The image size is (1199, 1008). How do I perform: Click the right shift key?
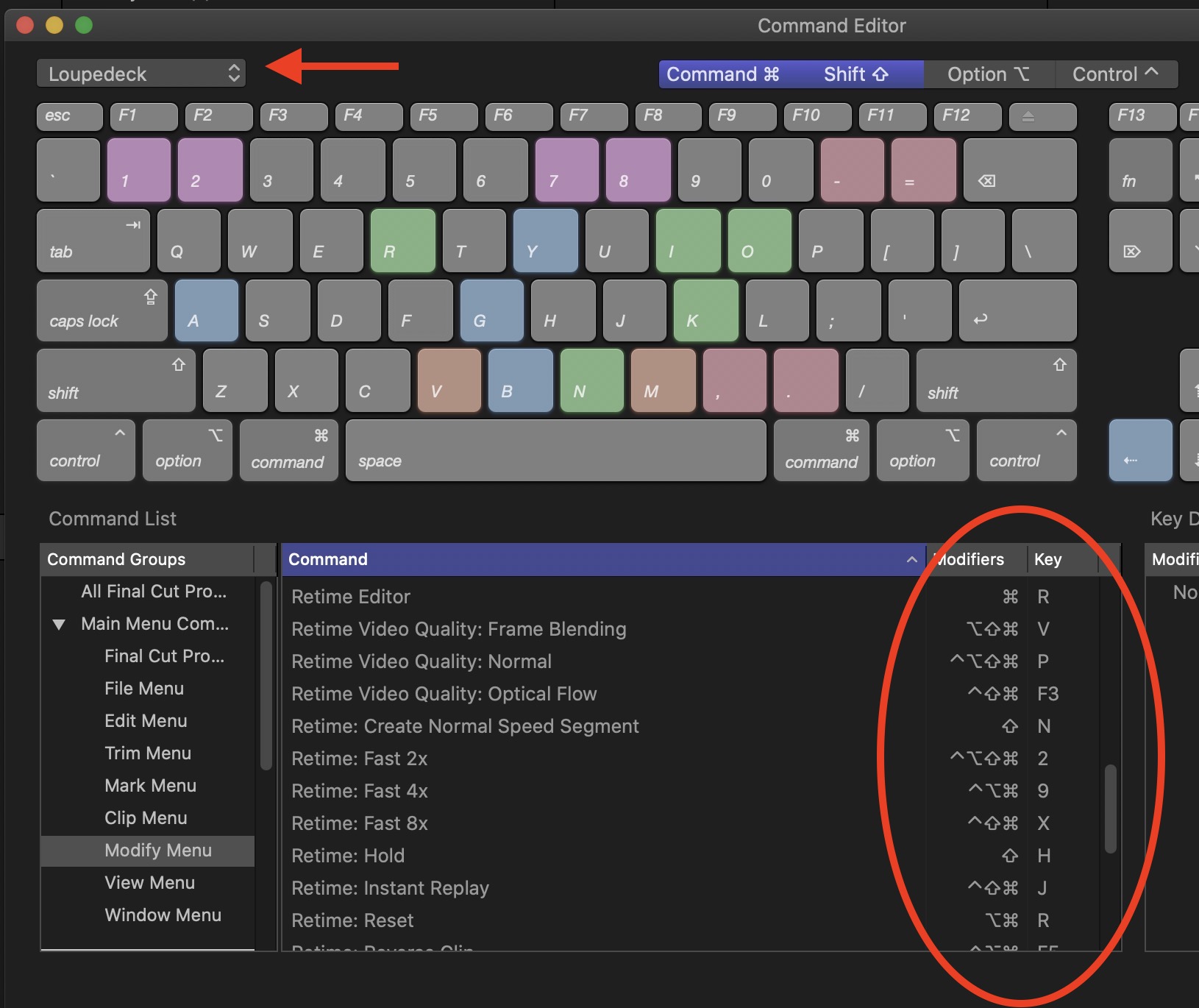point(996,380)
